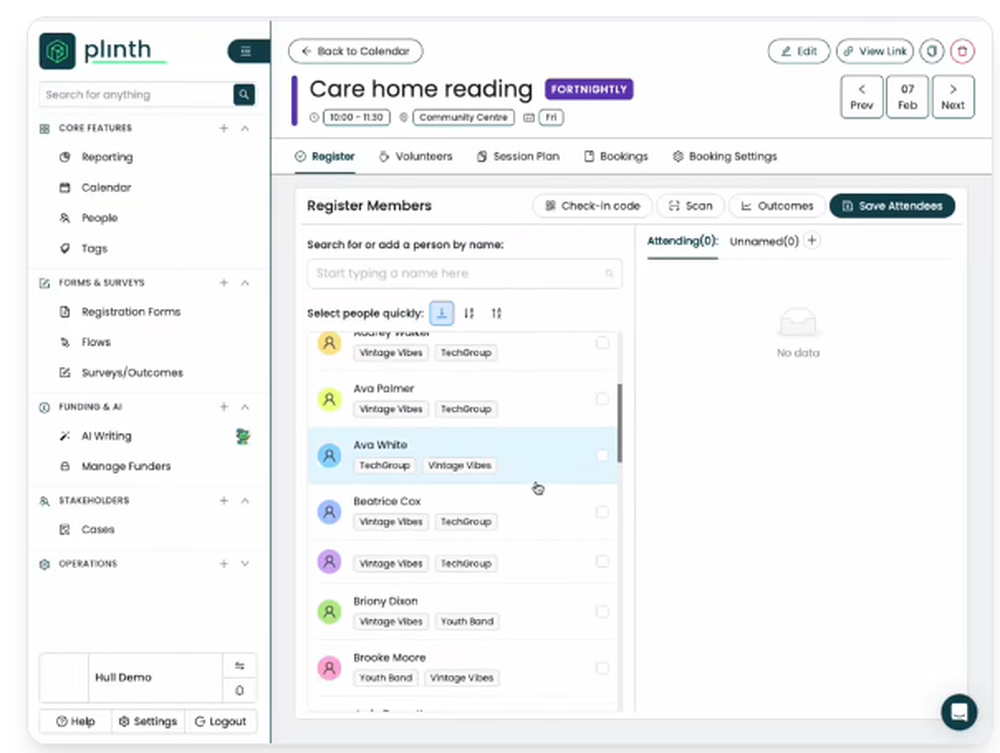Viewport: 1000px width, 753px height.
Task: Click the duplicate session icon button
Action: [932, 51]
